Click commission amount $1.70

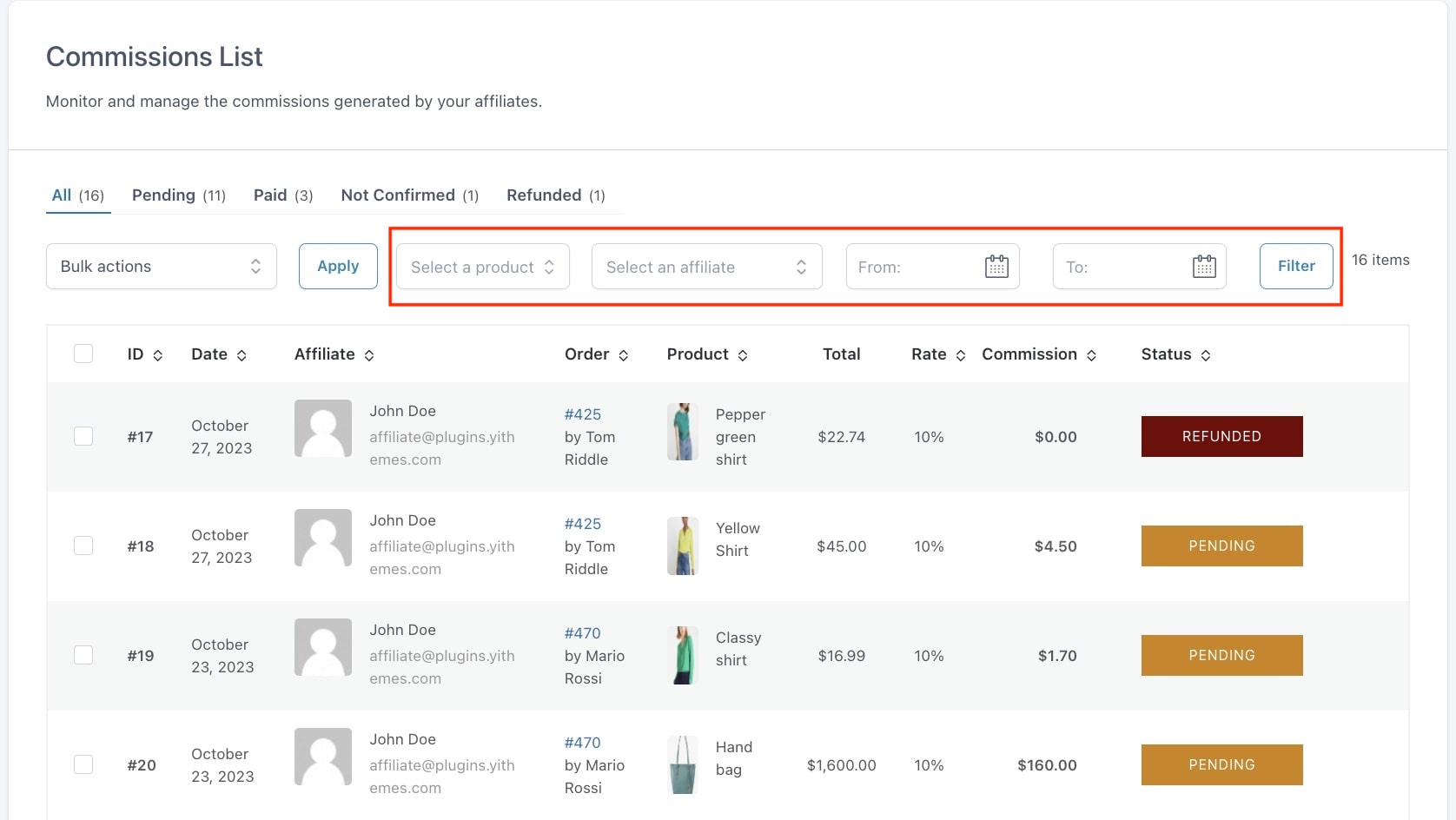click(1057, 656)
